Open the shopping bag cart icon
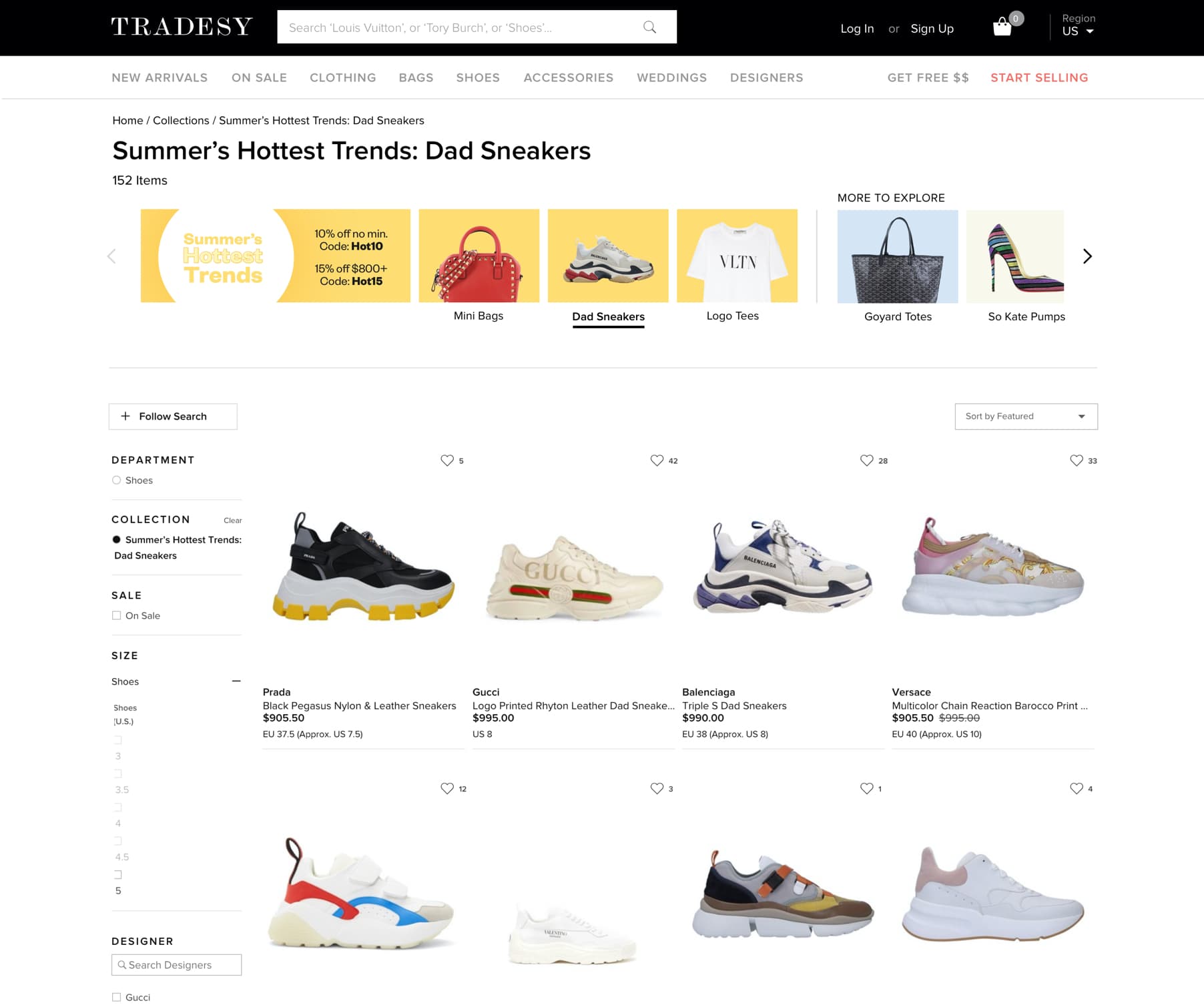This screenshot has width=1204, height=1005. tap(1002, 27)
